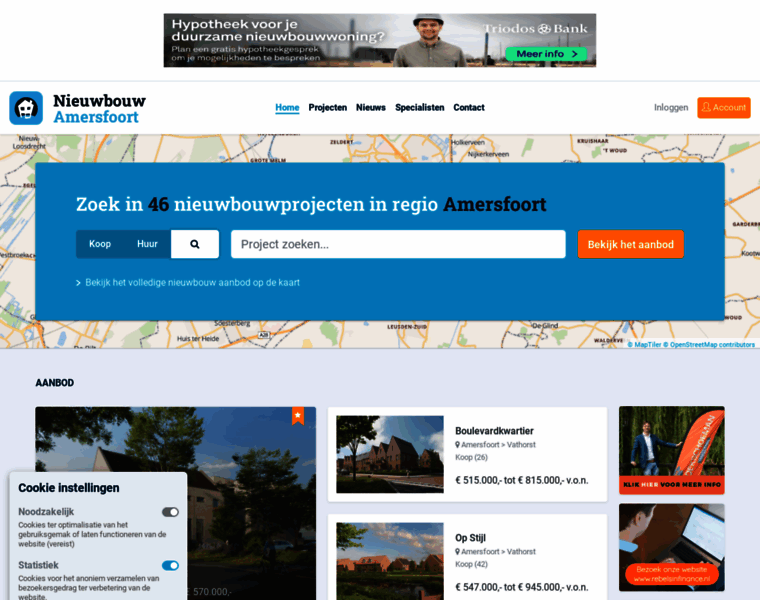Click the Nieuwbouw Amersfoort house logo icon
The width and height of the screenshot is (760, 600).
[x=26, y=108]
